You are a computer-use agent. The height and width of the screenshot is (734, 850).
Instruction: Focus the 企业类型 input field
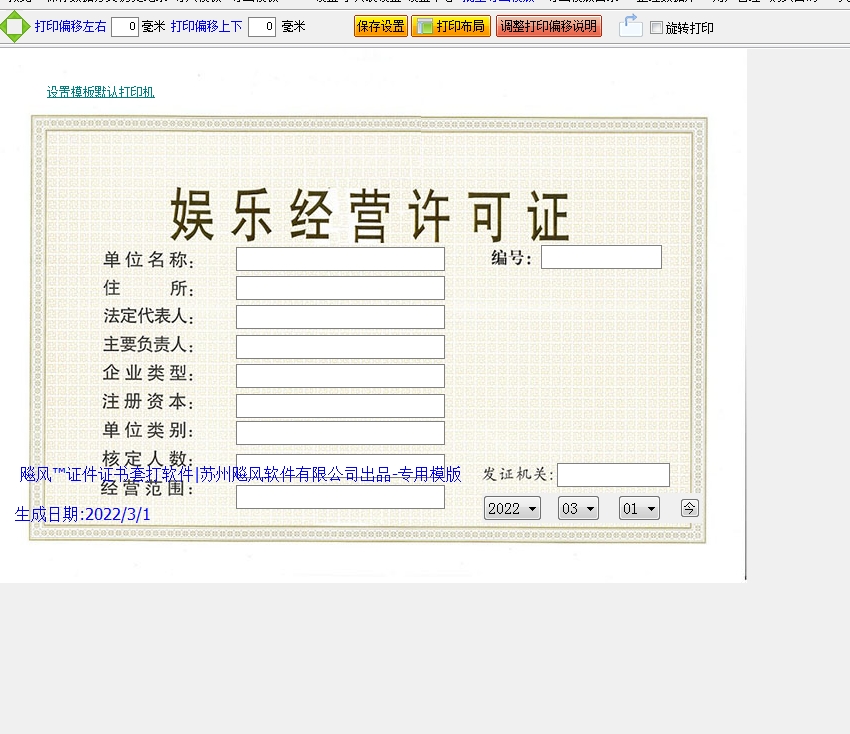[x=340, y=376]
